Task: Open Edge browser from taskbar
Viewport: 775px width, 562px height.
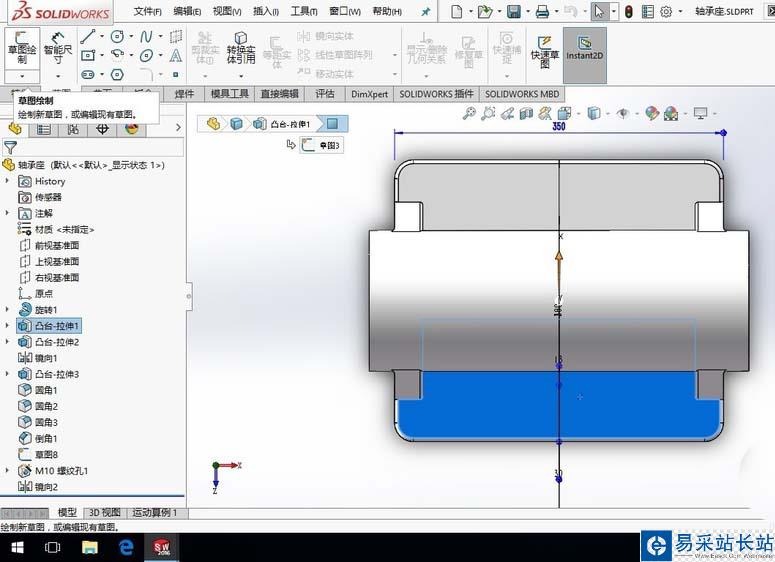Action: [x=126, y=547]
